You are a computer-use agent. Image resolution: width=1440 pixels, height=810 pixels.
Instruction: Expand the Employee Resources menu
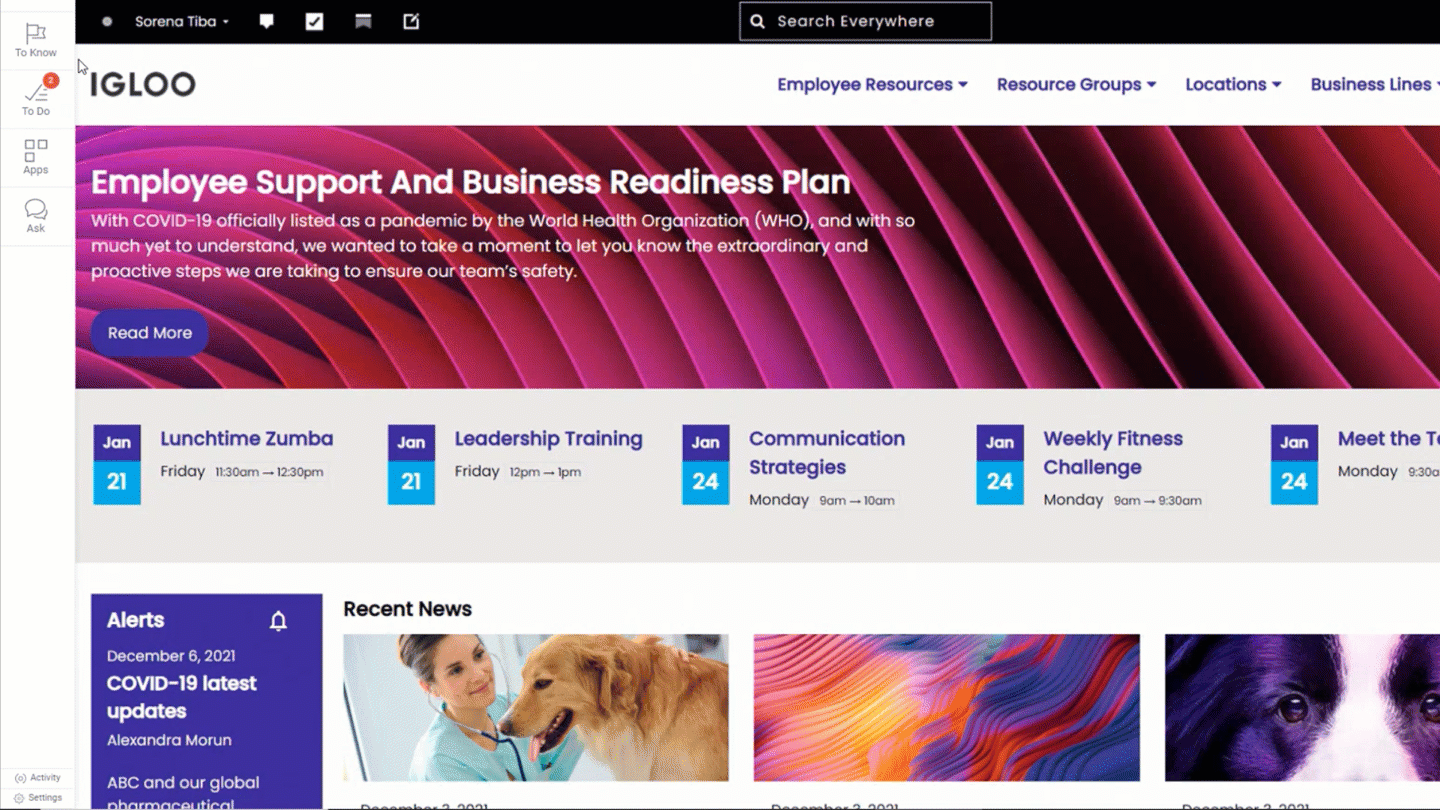point(872,85)
